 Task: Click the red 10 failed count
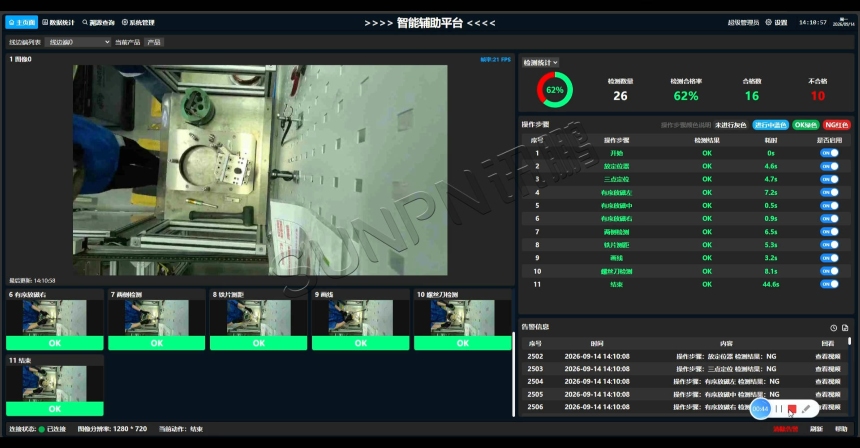pos(817,96)
